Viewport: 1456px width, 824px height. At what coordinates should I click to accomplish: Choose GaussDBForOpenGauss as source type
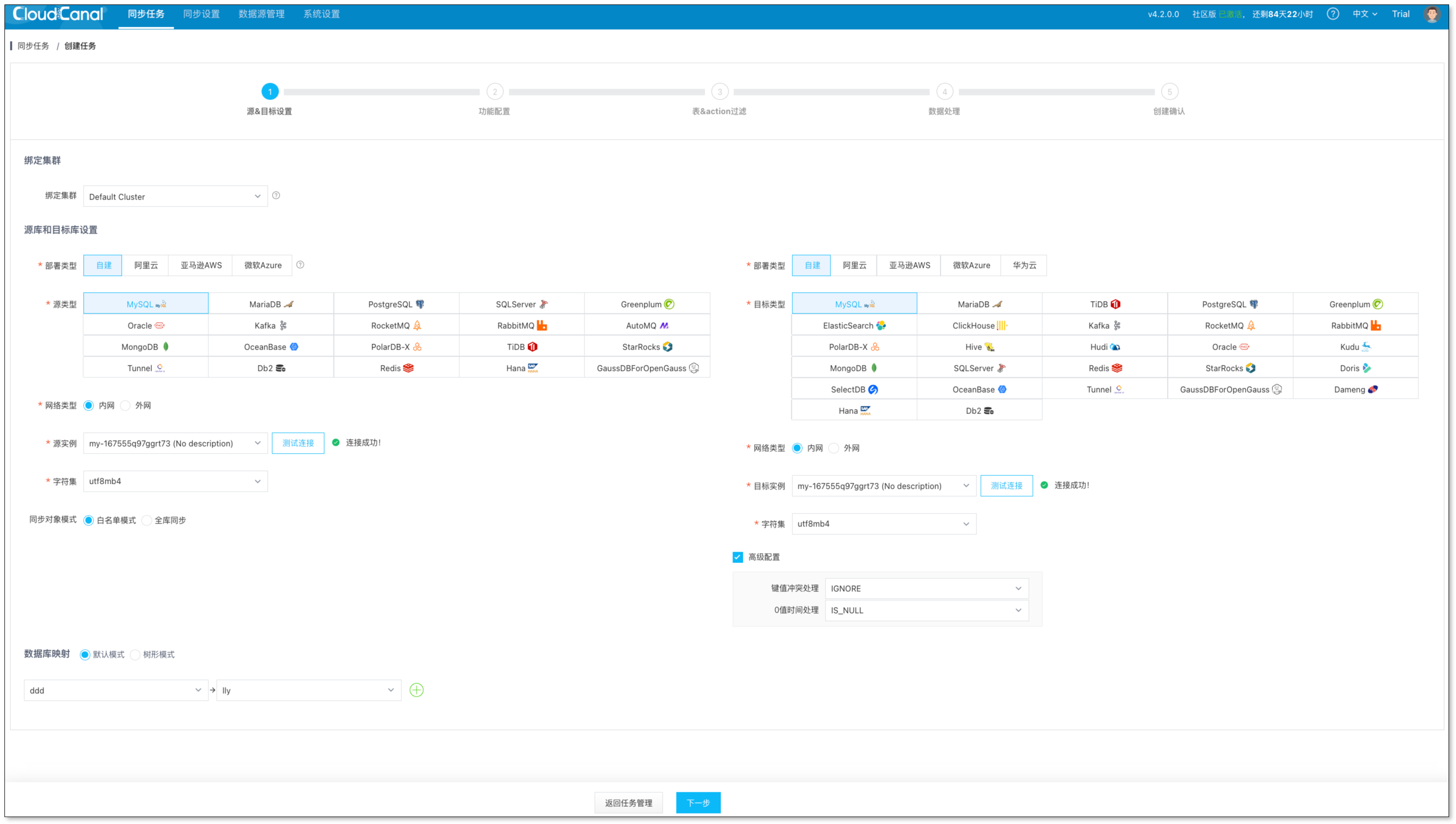[x=647, y=368]
